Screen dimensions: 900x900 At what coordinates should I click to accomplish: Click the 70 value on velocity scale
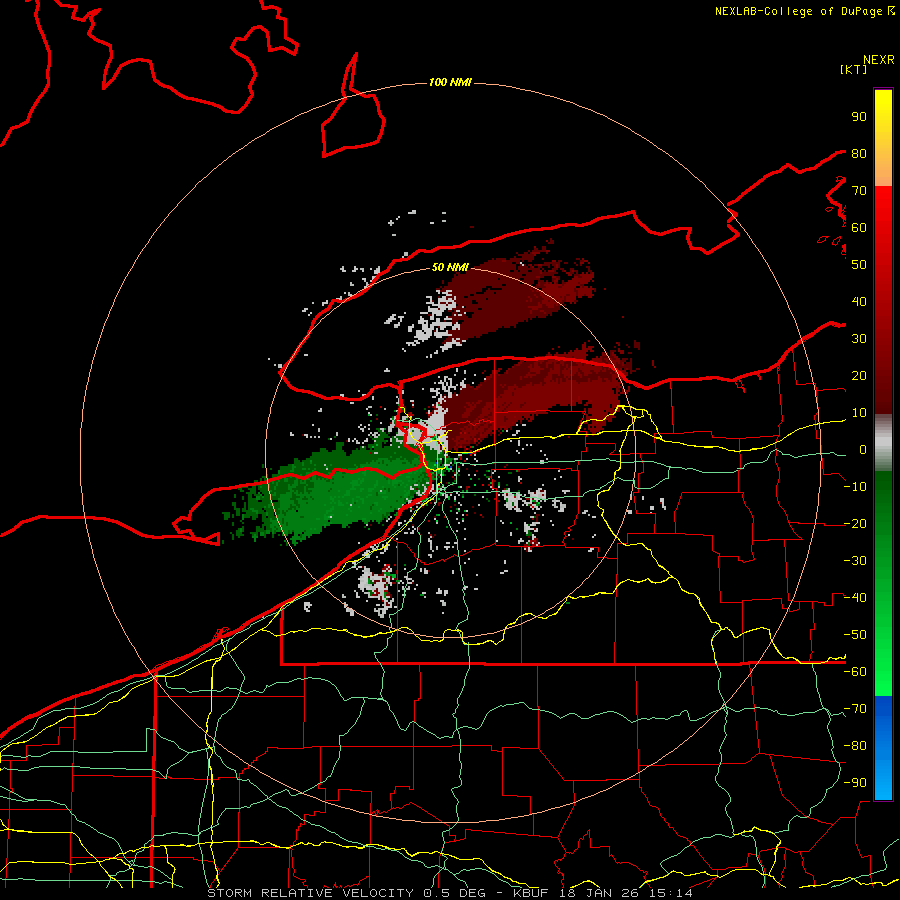[859, 191]
